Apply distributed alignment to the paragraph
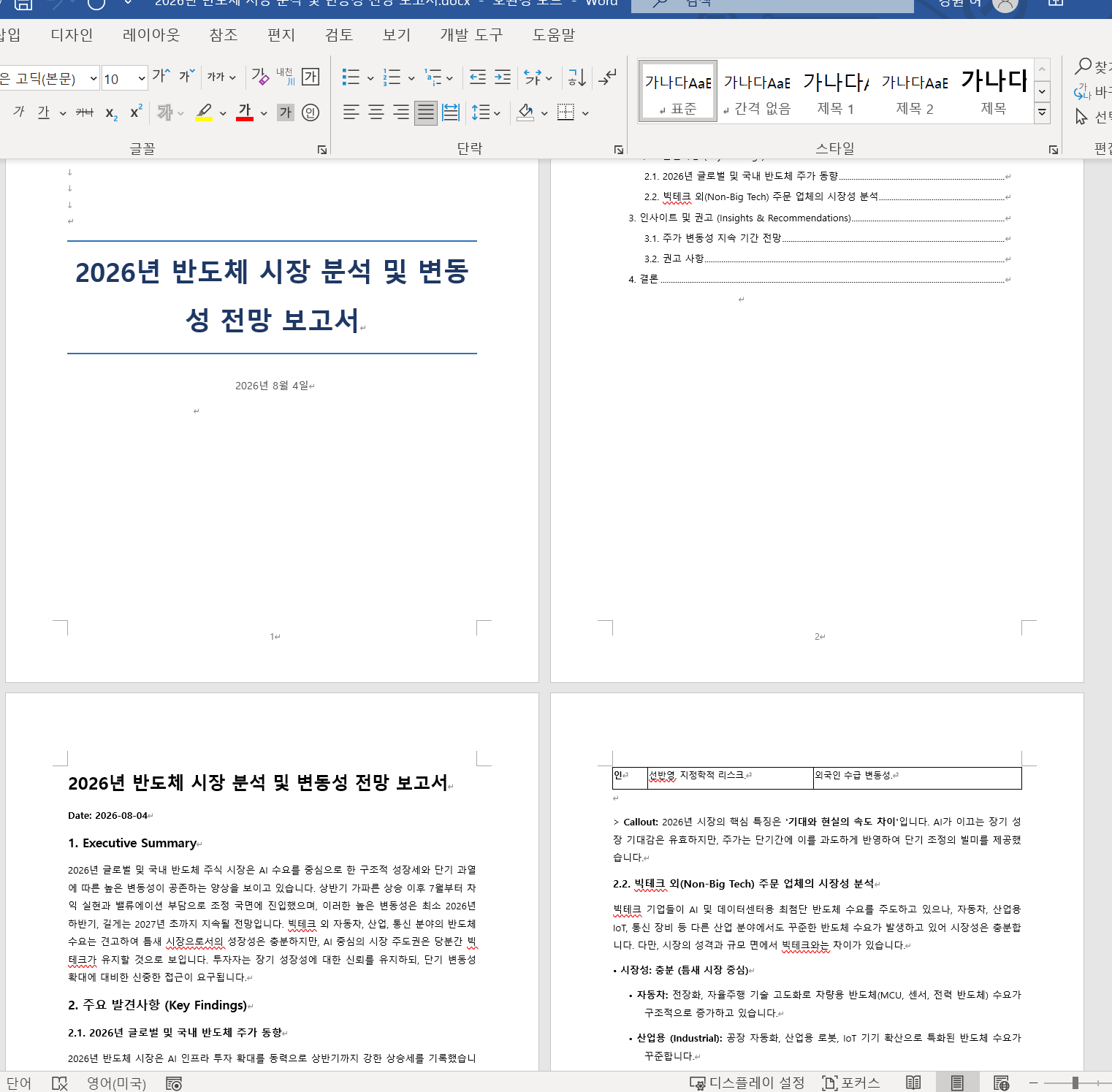Image resolution: width=1112 pixels, height=1092 pixels. pyautogui.click(x=451, y=112)
